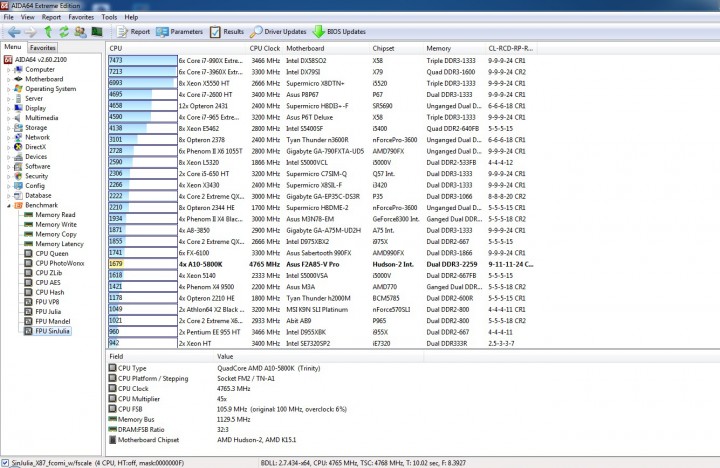Viewport: 720px width, 468px height.
Task: Open the Tools menu
Action: pos(109,17)
